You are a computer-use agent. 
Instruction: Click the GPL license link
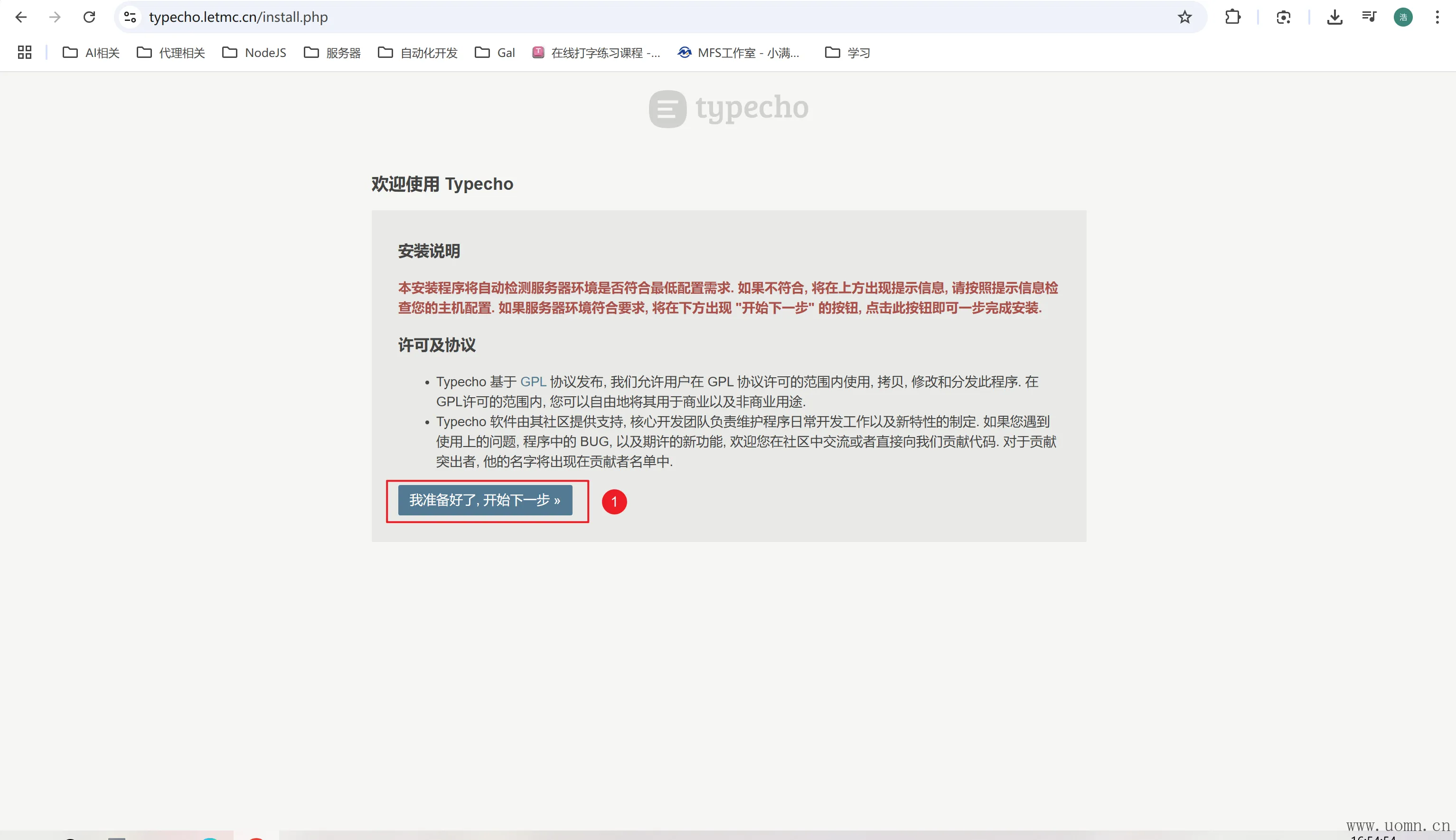pos(533,382)
